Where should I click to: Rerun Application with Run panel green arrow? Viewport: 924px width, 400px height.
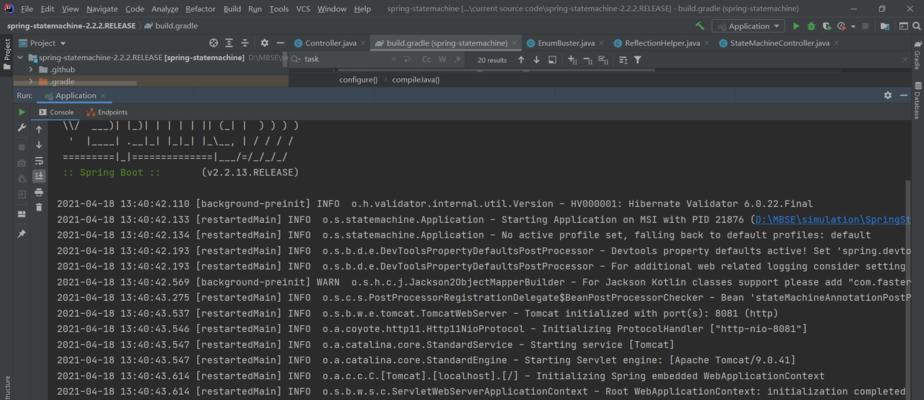[x=22, y=112]
